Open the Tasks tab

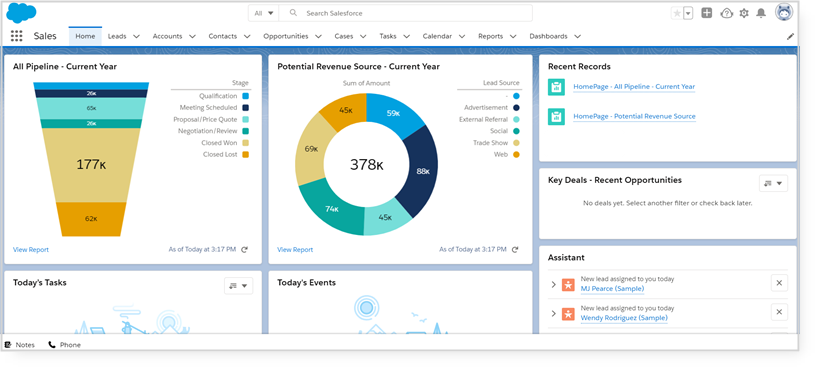coord(388,36)
